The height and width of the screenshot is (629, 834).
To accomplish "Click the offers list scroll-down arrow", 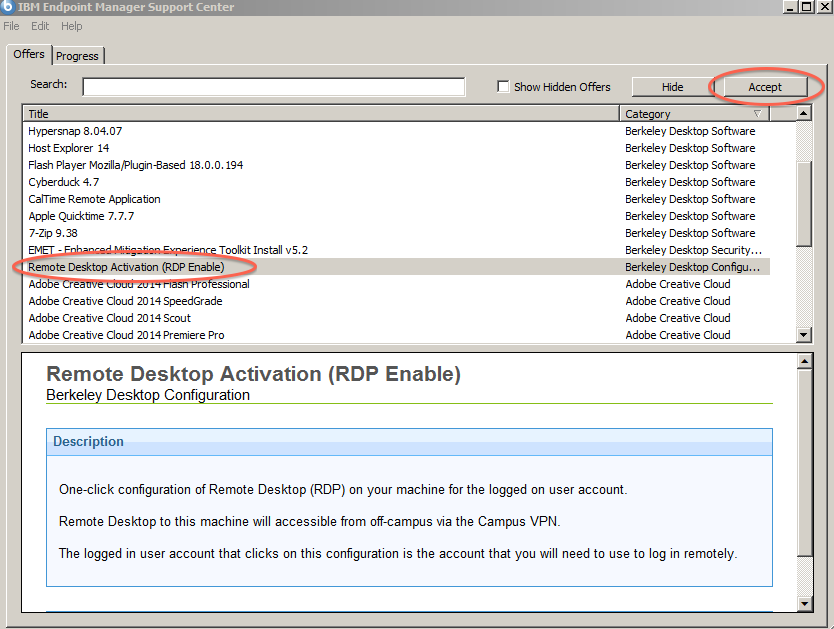I will tap(804, 335).
